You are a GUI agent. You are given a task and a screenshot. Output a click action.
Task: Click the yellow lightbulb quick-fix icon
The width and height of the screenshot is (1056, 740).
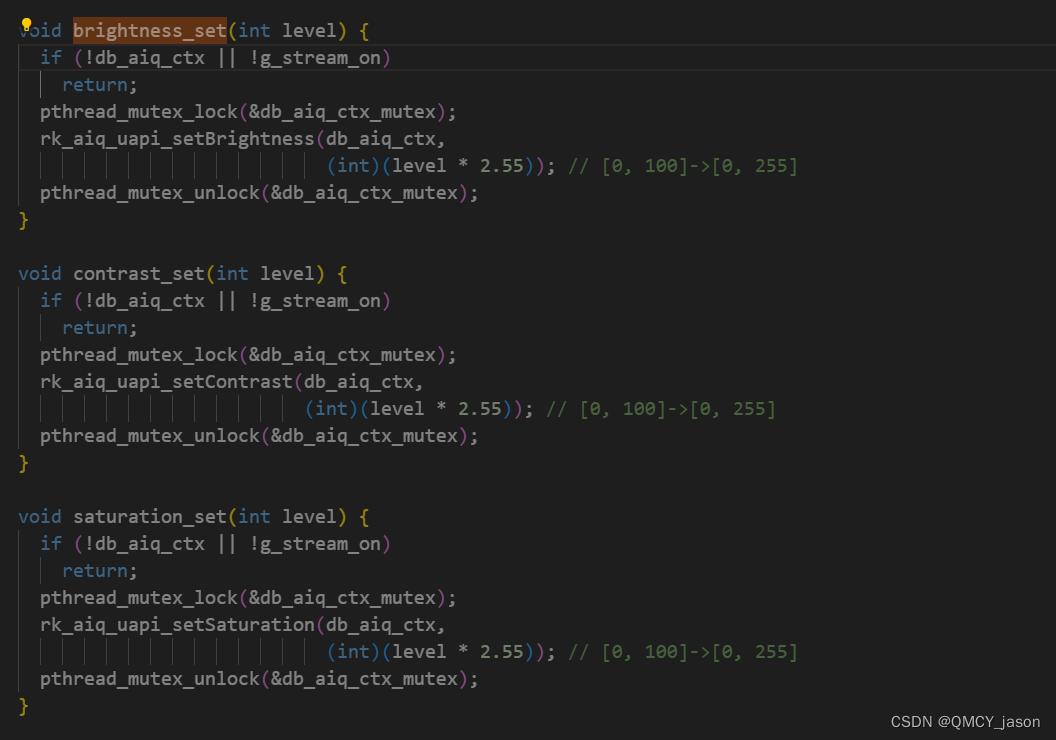pyautogui.click(x=26, y=25)
